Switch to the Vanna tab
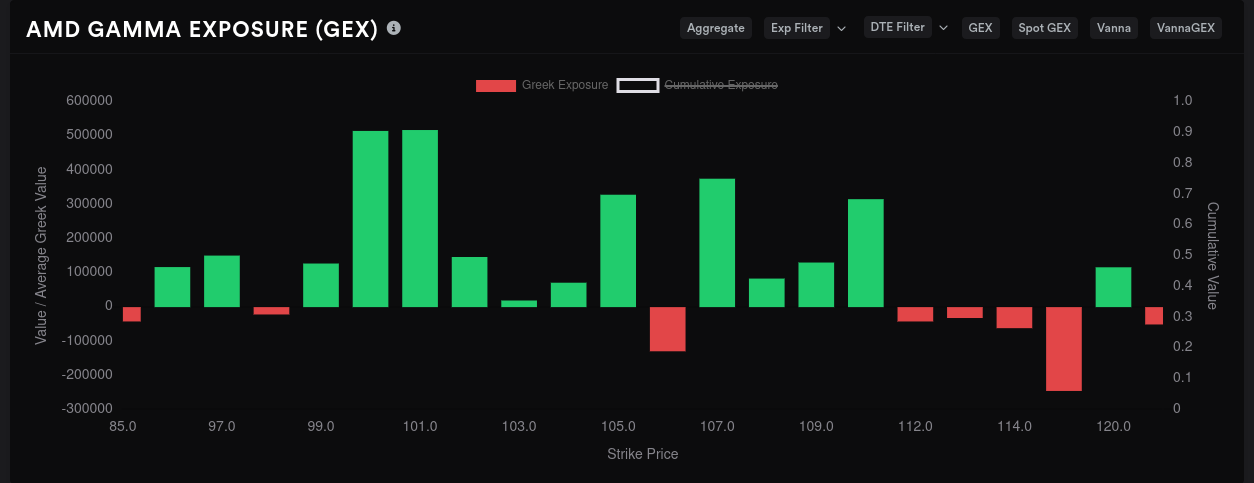 1114,28
